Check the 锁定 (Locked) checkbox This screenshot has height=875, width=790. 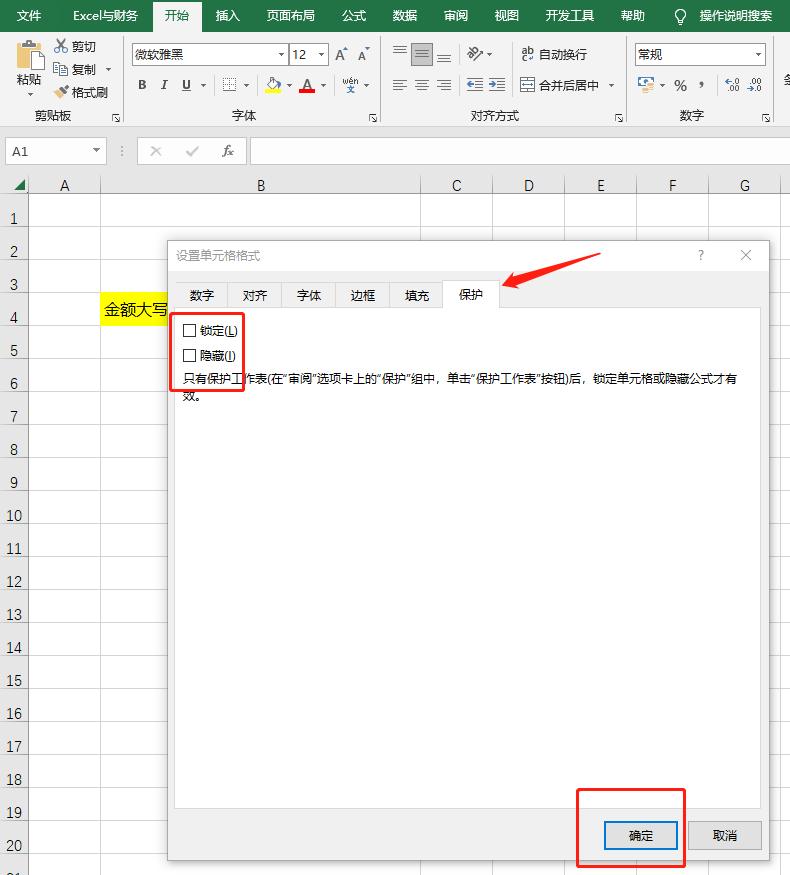tap(190, 330)
